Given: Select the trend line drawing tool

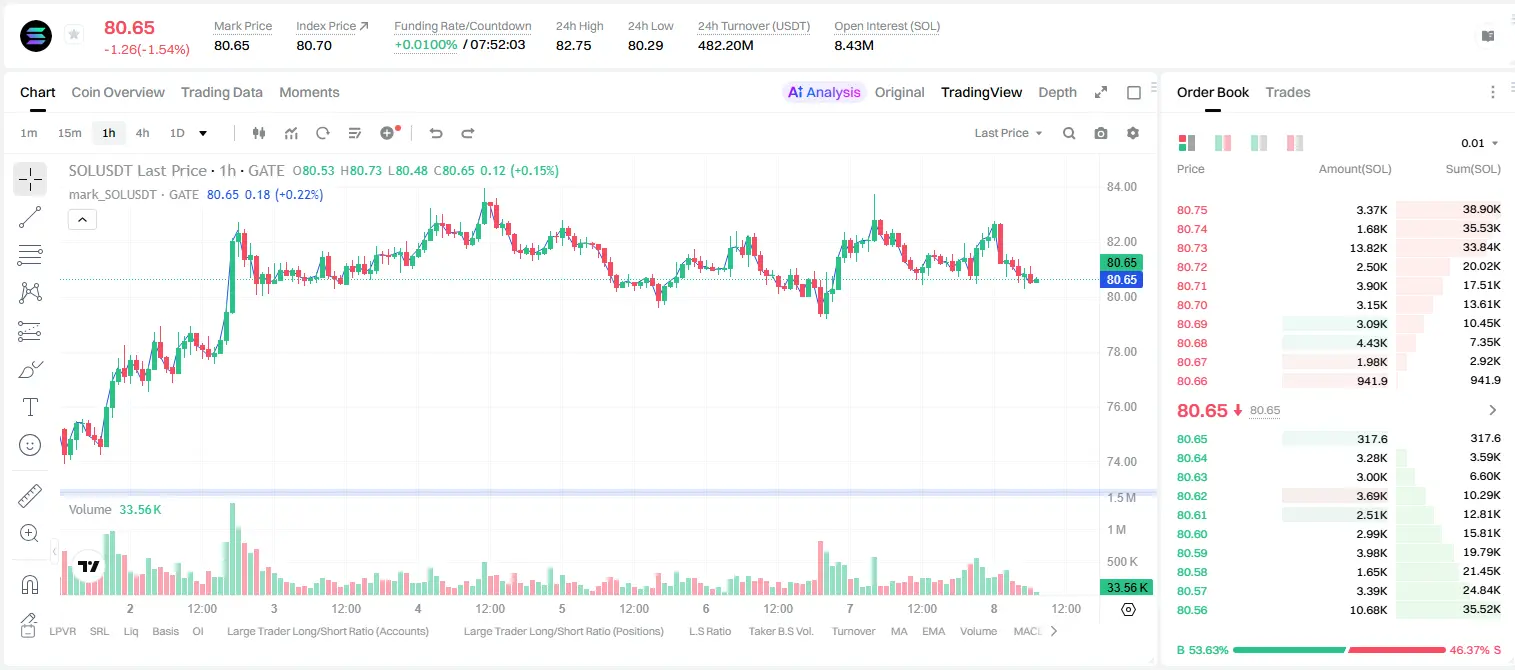Looking at the screenshot, I should [x=30, y=217].
